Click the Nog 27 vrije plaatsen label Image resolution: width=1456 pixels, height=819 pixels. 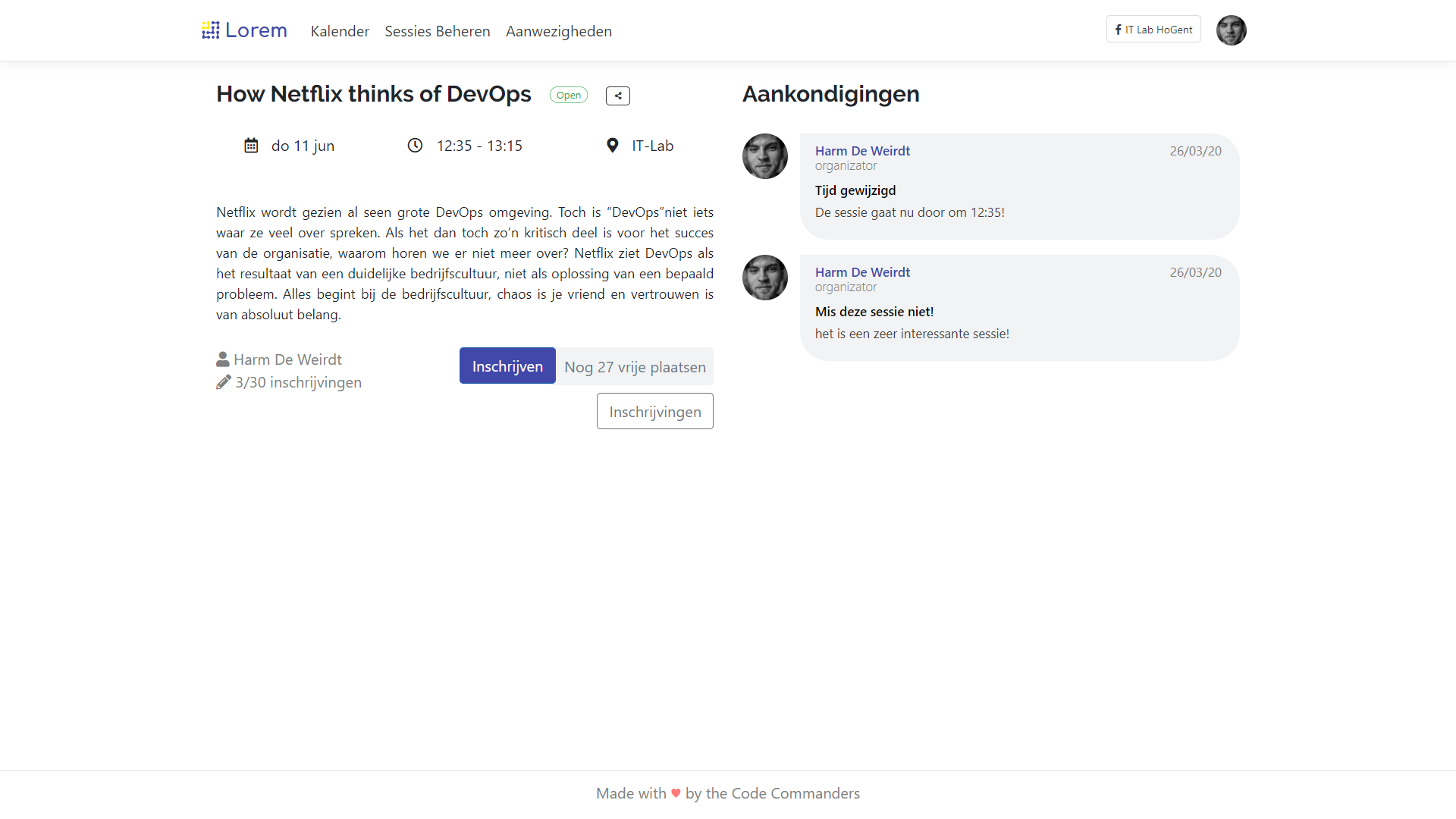click(x=635, y=367)
